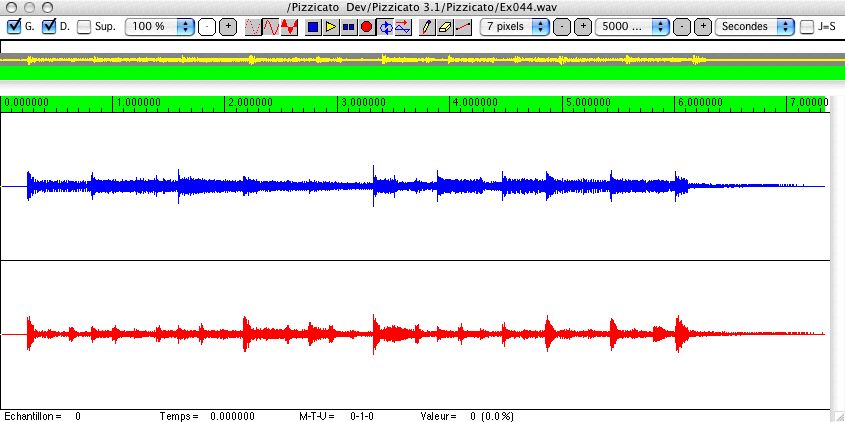Select the dotted waveform display mode
The image size is (845, 422).
(x=253, y=27)
